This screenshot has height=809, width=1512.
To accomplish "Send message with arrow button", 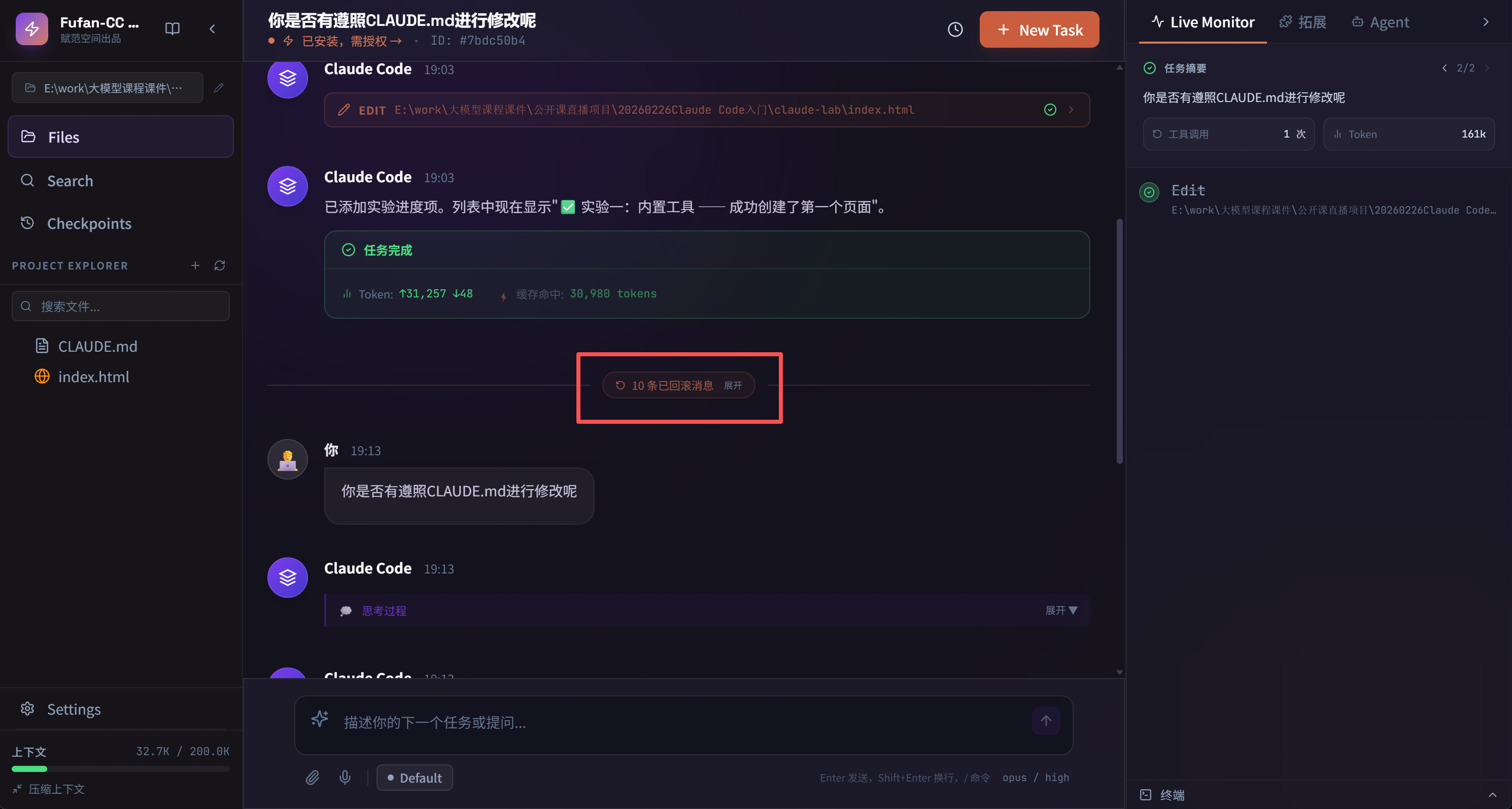I will [1046, 721].
